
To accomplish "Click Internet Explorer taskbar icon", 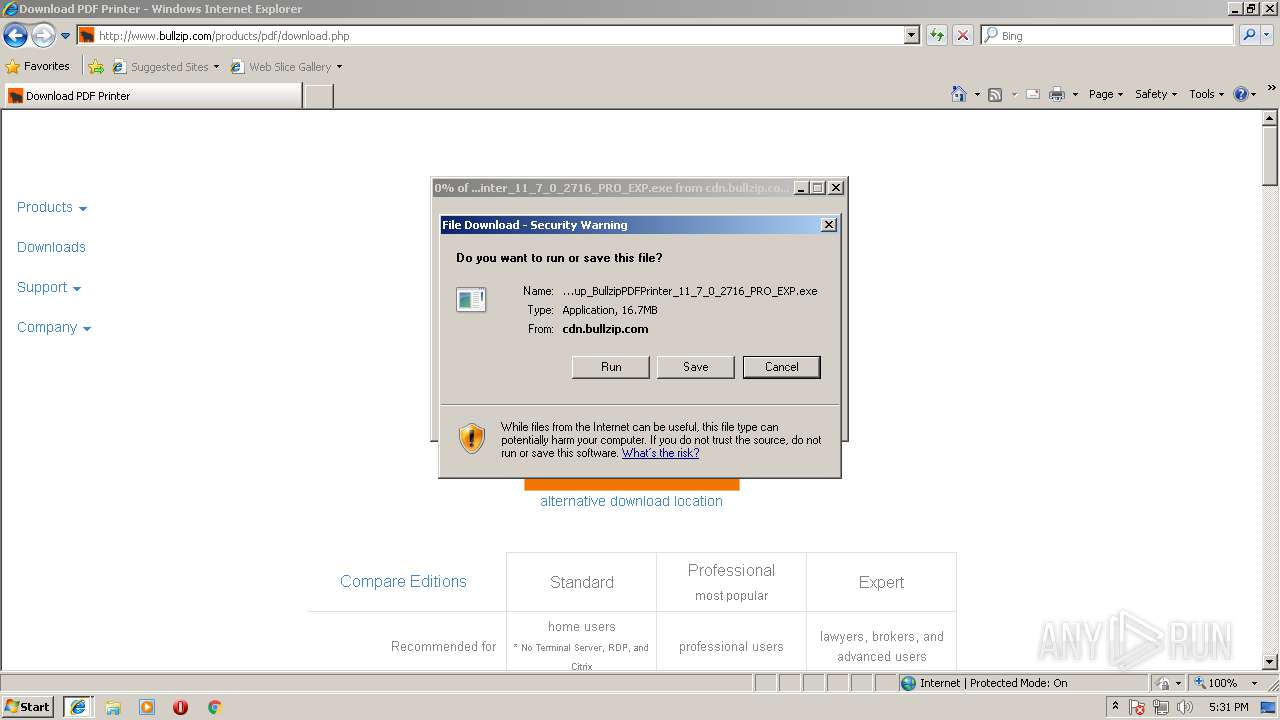I will pyautogui.click(x=78, y=707).
